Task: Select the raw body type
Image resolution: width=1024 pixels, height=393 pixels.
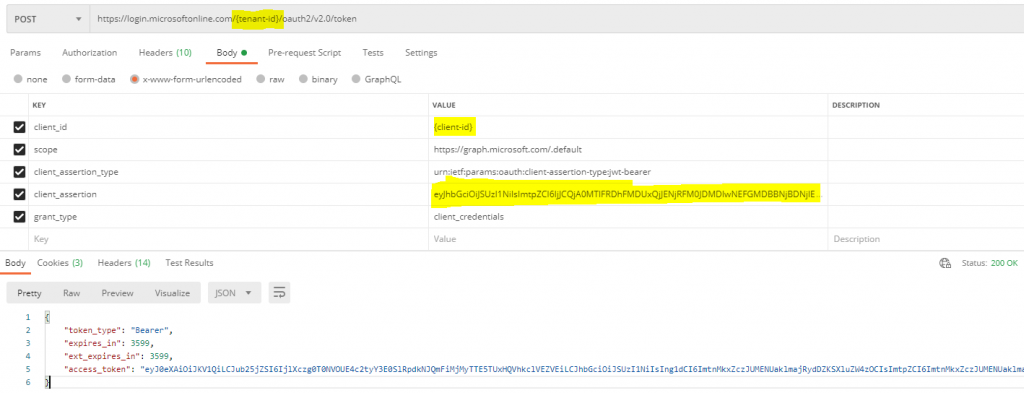Action: pos(270,80)
